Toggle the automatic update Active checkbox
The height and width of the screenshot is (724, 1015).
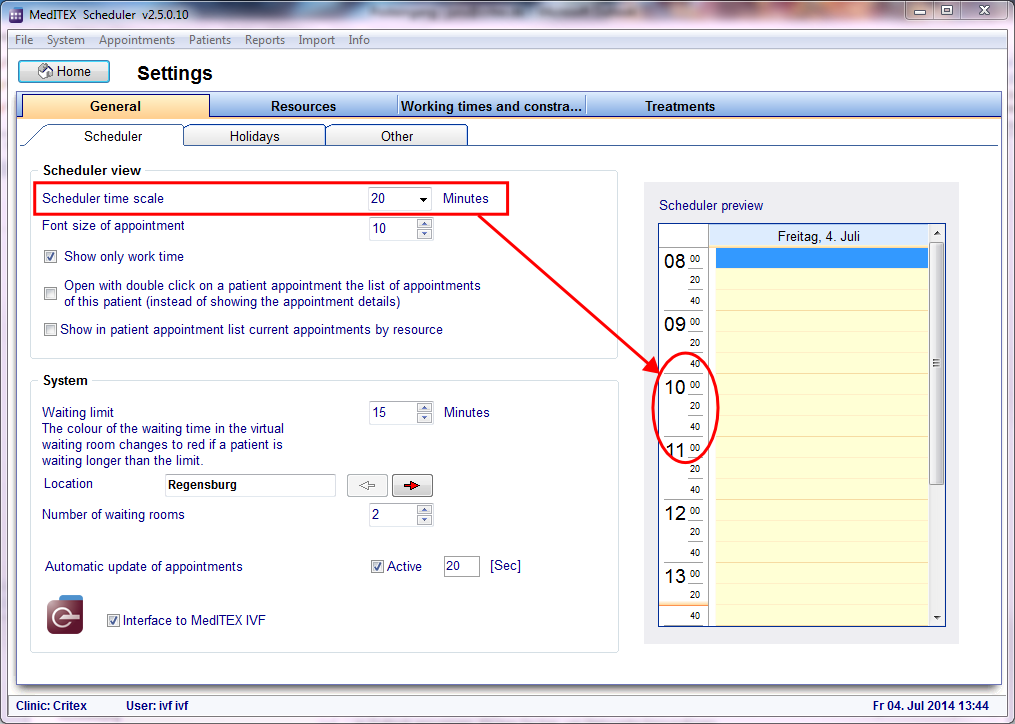click(x=377, y=567)
